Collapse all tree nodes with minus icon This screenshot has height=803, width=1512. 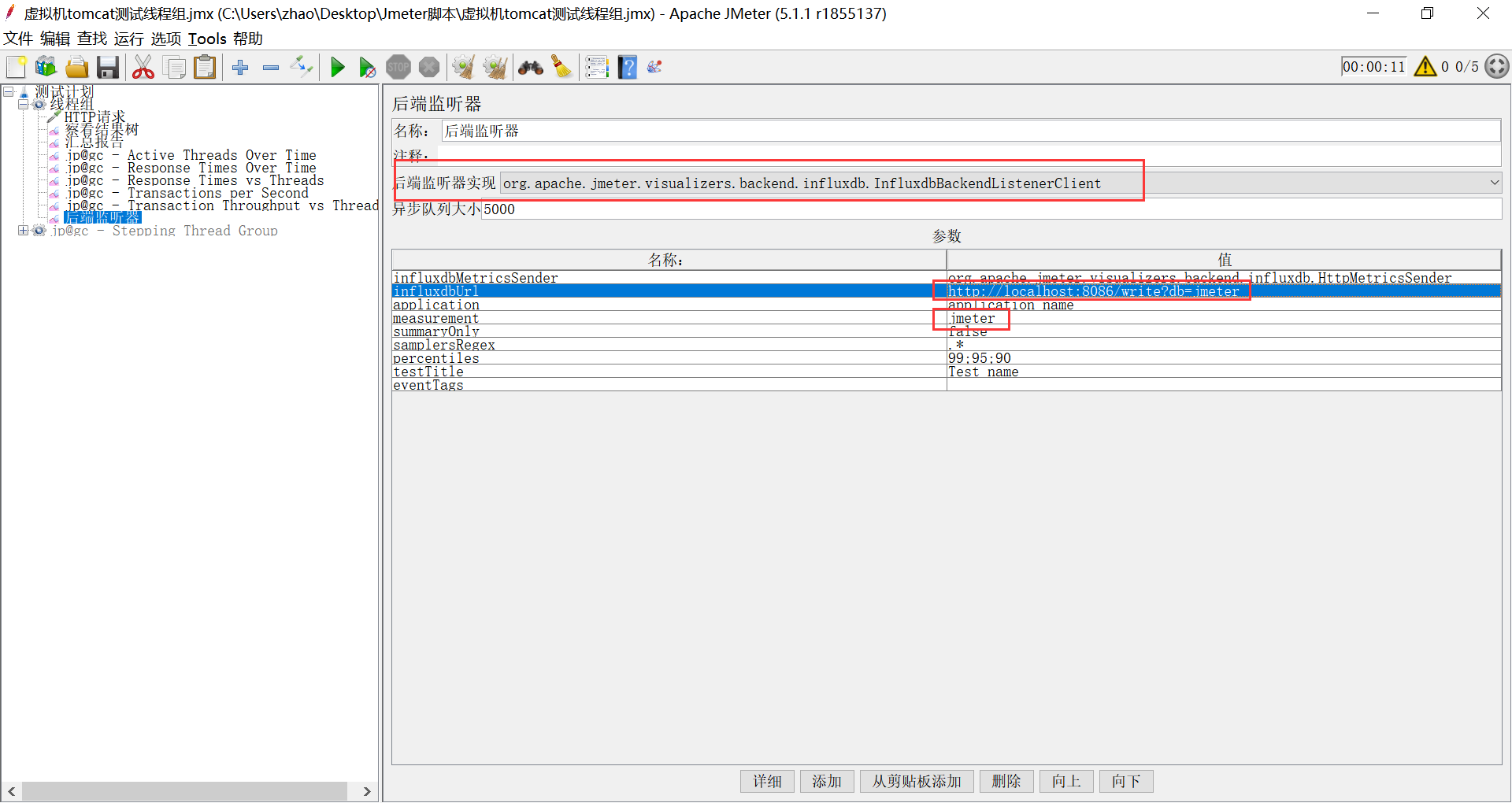pos(271,68)
